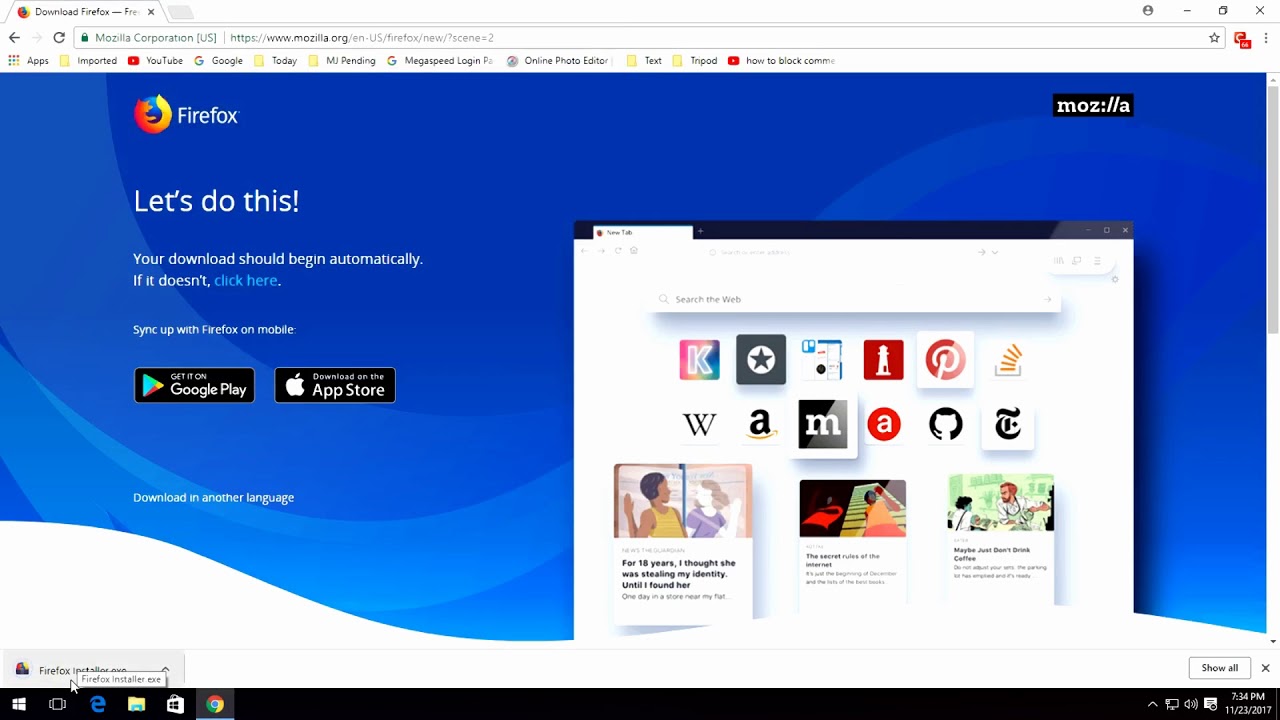
Task: Show hidden system tray icons
Action: (x=1152, y=705)
